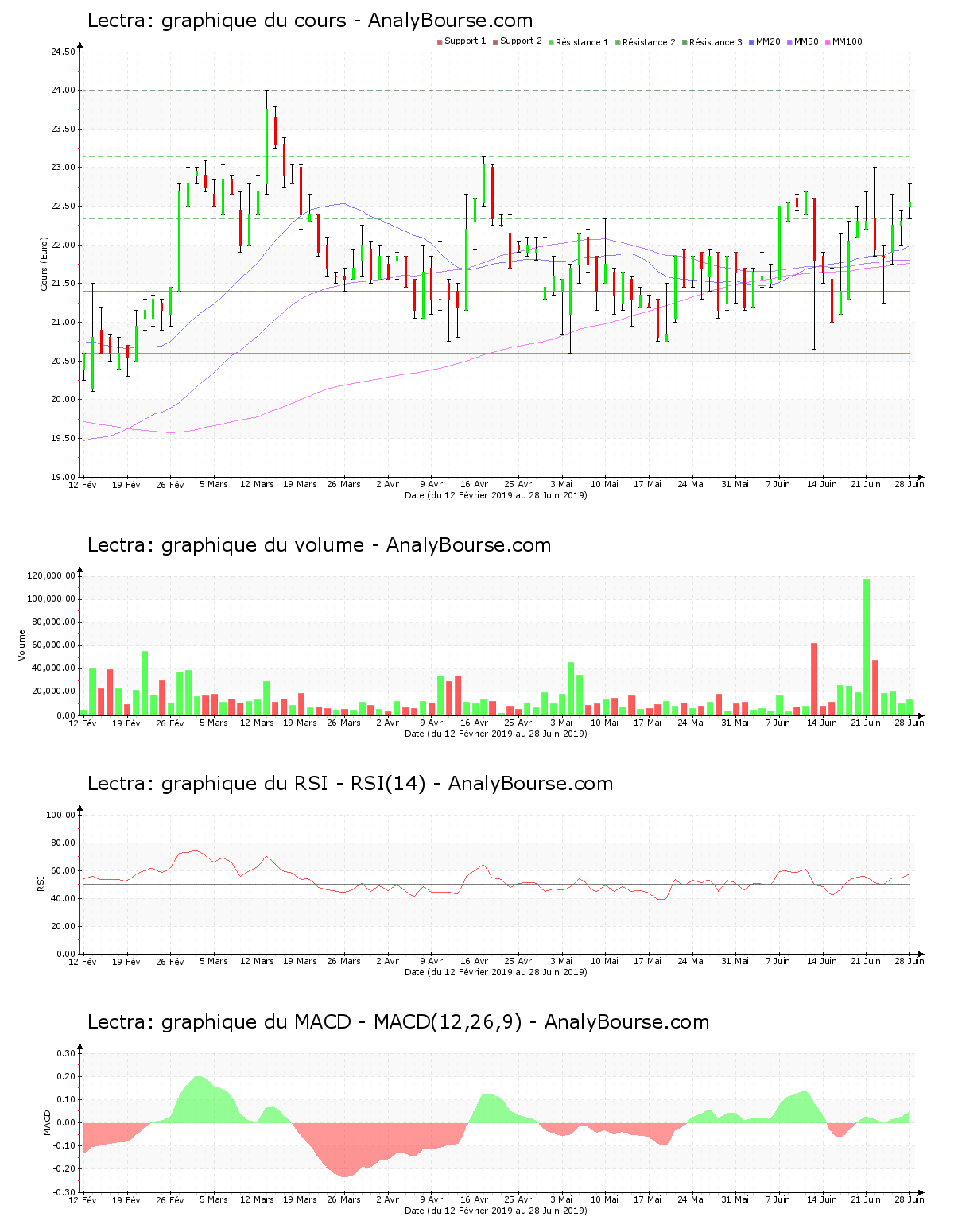Click the 'Cours (Euro)' vertical axis label
The height and width of the screenshot is (1232, 954).
(x=45, y=264)
